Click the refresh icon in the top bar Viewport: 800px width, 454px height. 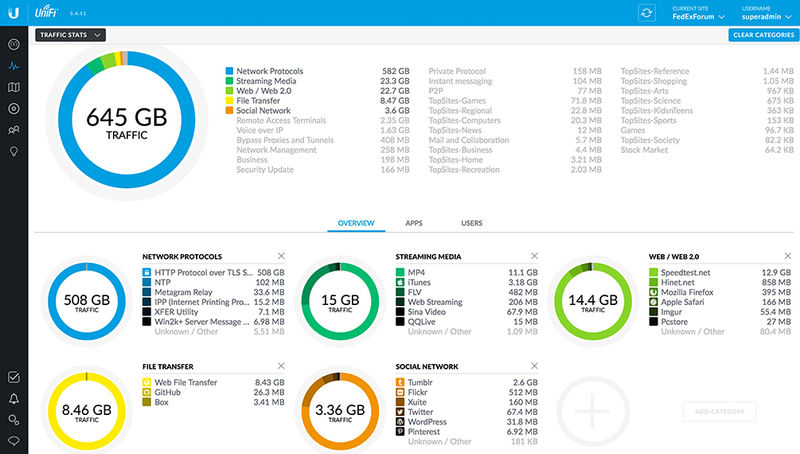[646, 13]
